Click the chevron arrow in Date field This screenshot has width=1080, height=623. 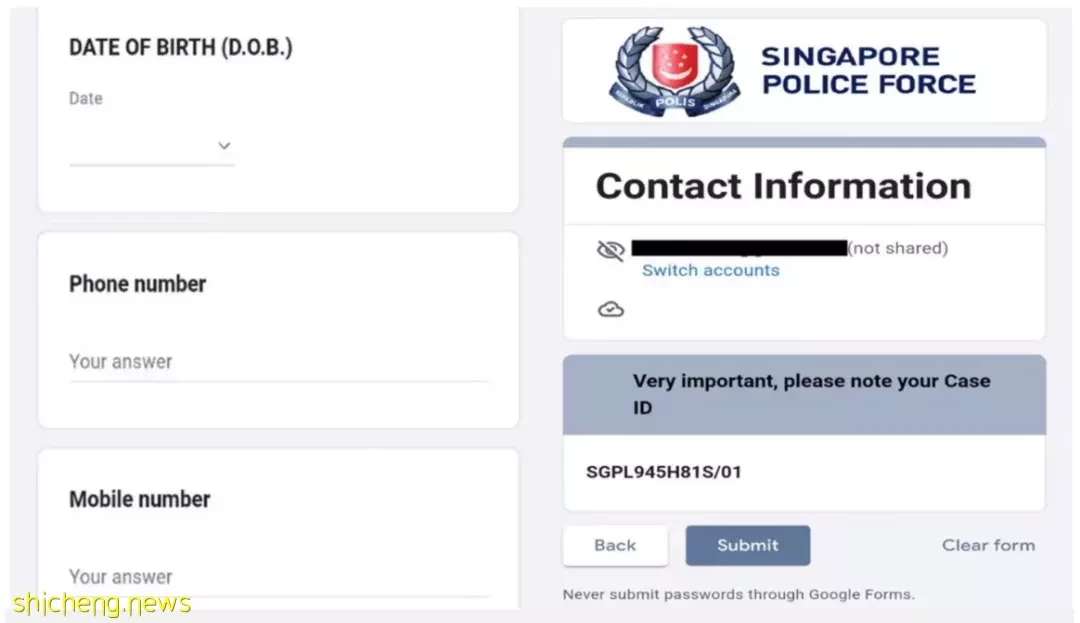[x=224, y=146]
